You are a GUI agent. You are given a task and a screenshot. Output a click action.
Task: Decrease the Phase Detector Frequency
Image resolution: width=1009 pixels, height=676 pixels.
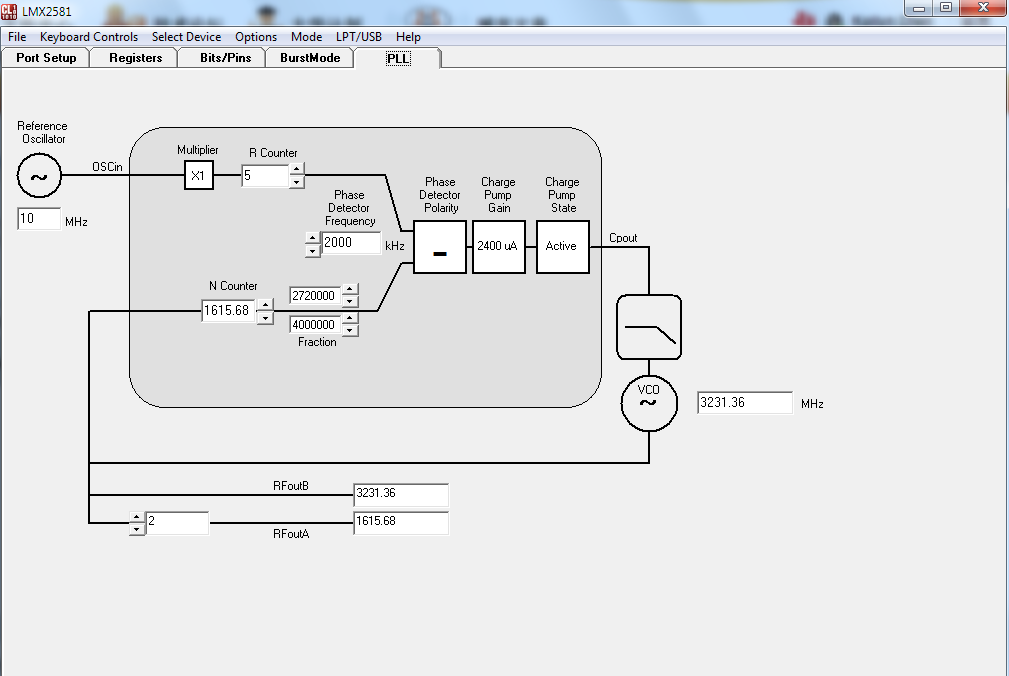312,251
